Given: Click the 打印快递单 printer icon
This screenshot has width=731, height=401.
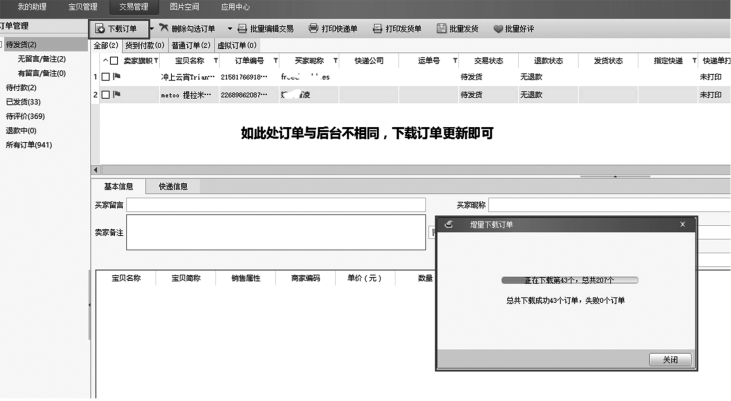Looking at the screenshot, I should pyautogui.click(x=313, y=28).
